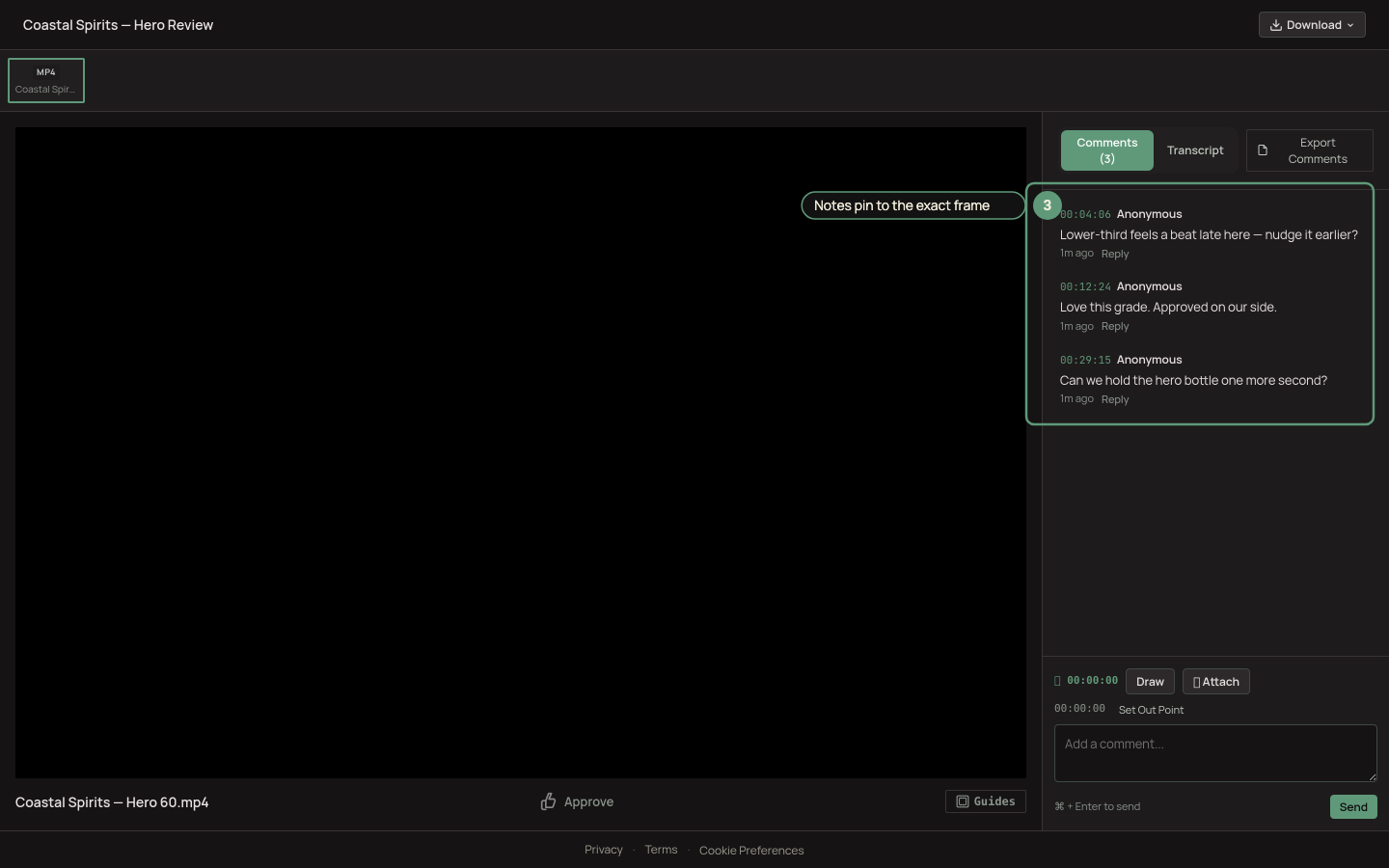This screenshot has width=1389, height=868.
Task: Select comment 'Can we hold the hero bottle one more second?'
Action: pyautogui.click(x=1193, y=380)
